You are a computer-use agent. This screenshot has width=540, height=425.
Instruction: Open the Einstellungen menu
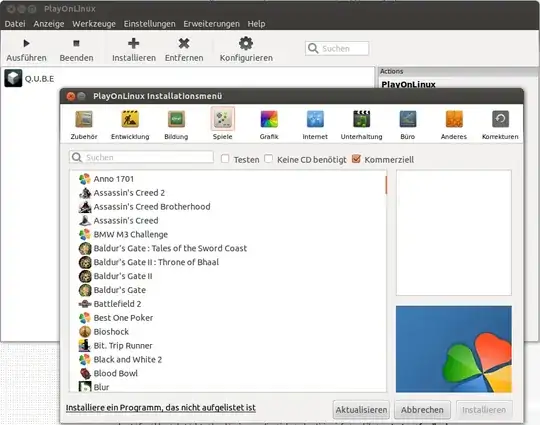149,24
